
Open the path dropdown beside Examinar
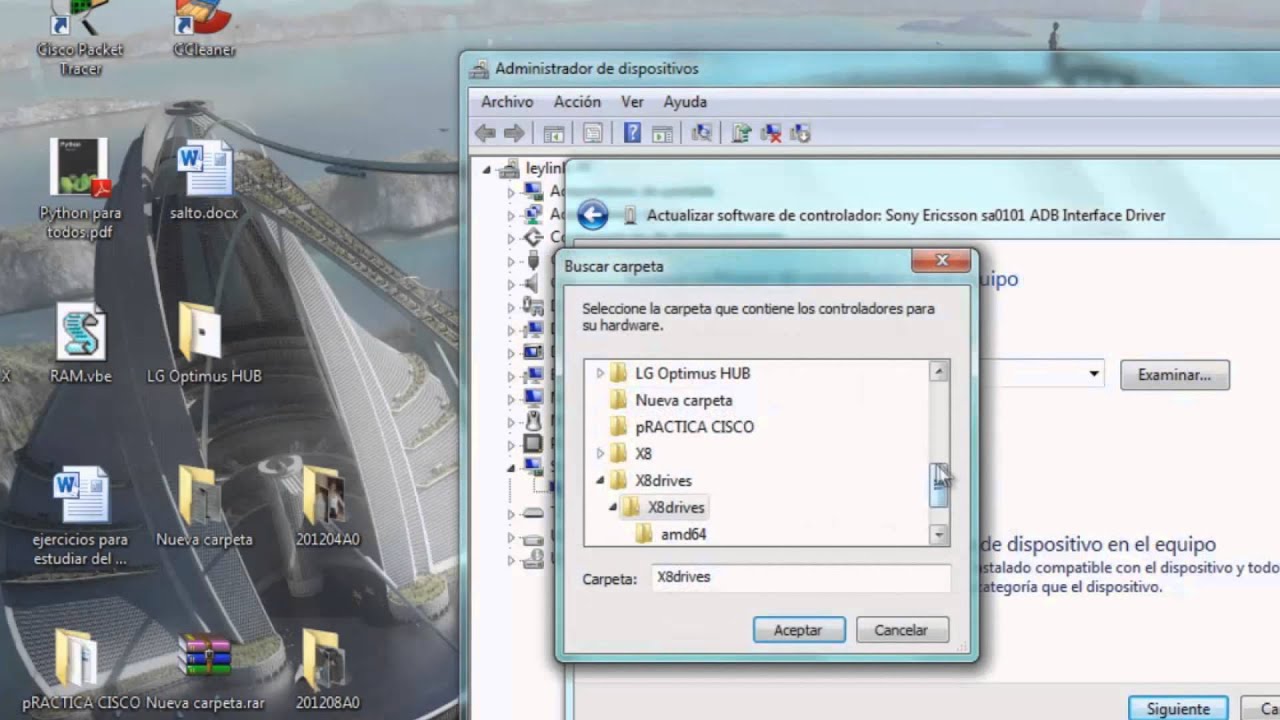click(x=1094, y=375)
